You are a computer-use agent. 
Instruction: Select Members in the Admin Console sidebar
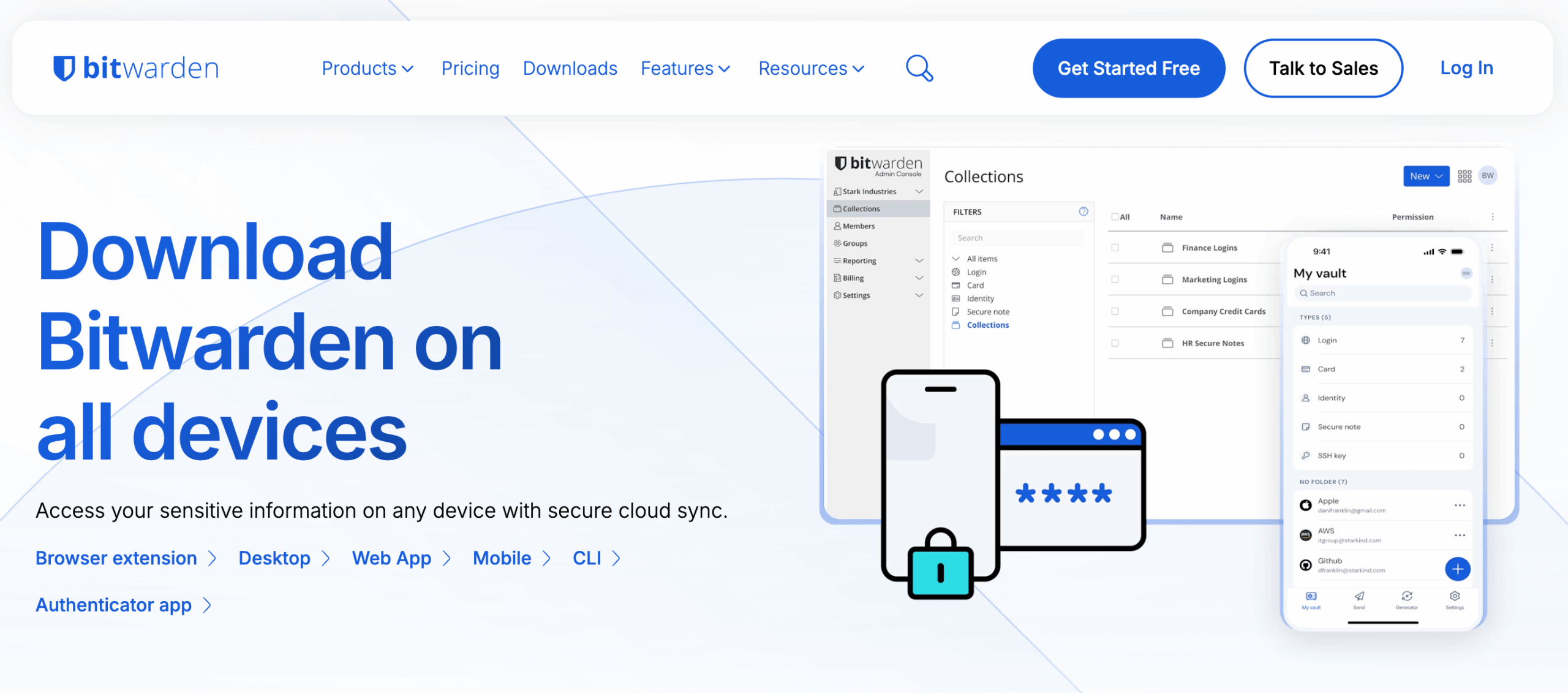coord(859,225)
